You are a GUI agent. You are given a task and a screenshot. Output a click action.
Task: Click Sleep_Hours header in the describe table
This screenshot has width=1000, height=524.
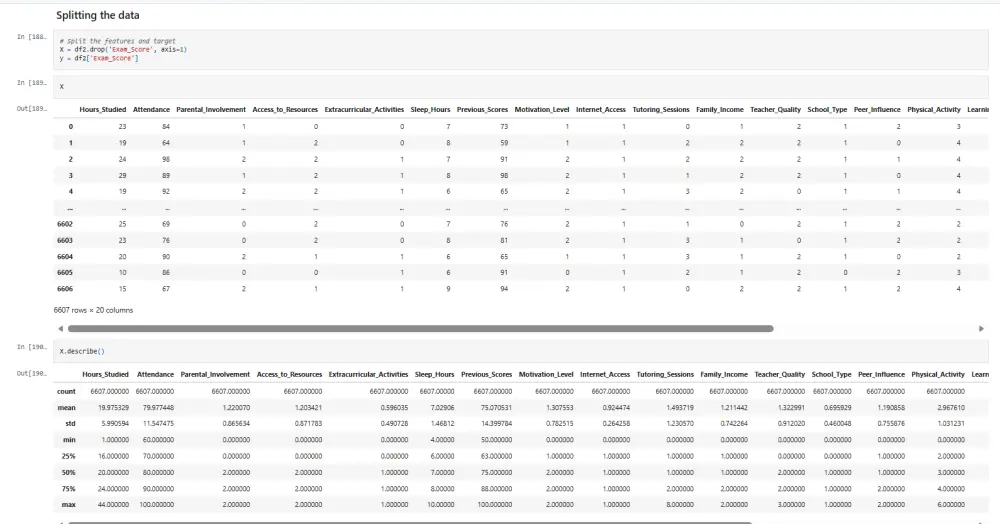[434, 375]
